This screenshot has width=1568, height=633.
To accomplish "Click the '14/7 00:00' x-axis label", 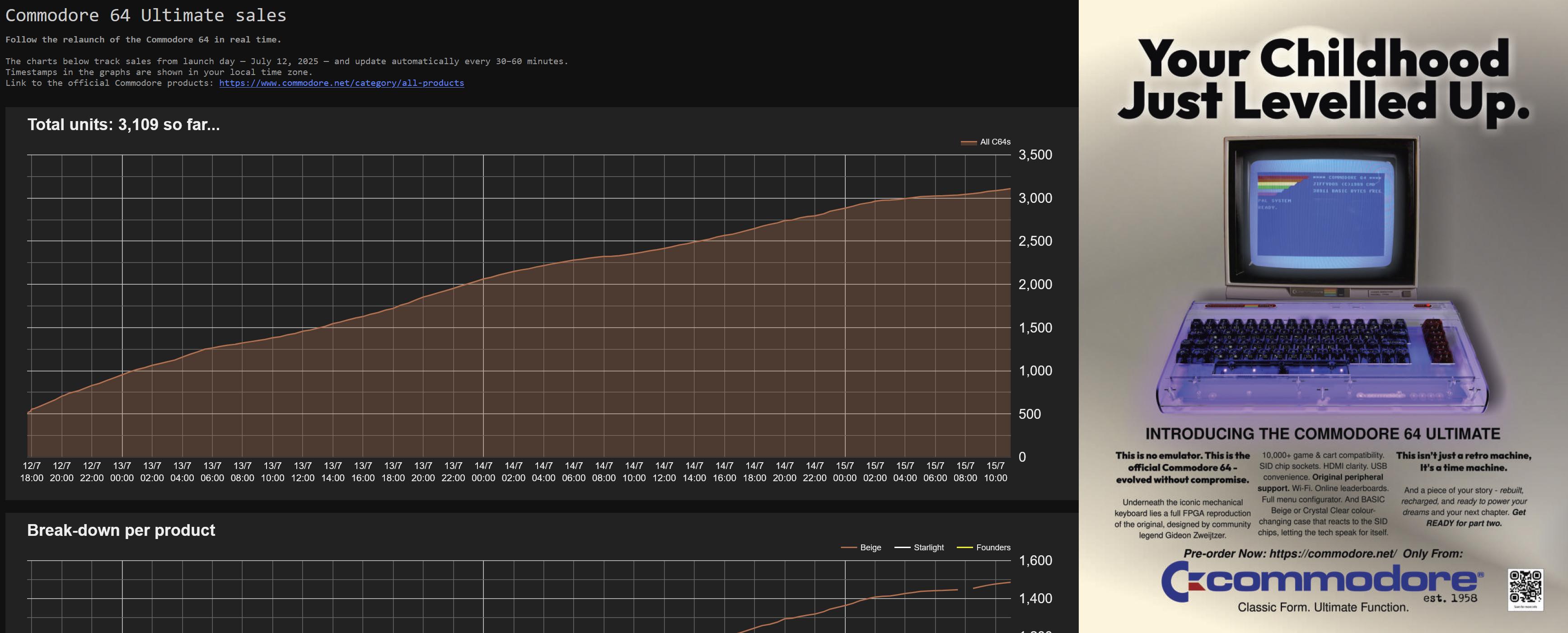I will [483, 472].
